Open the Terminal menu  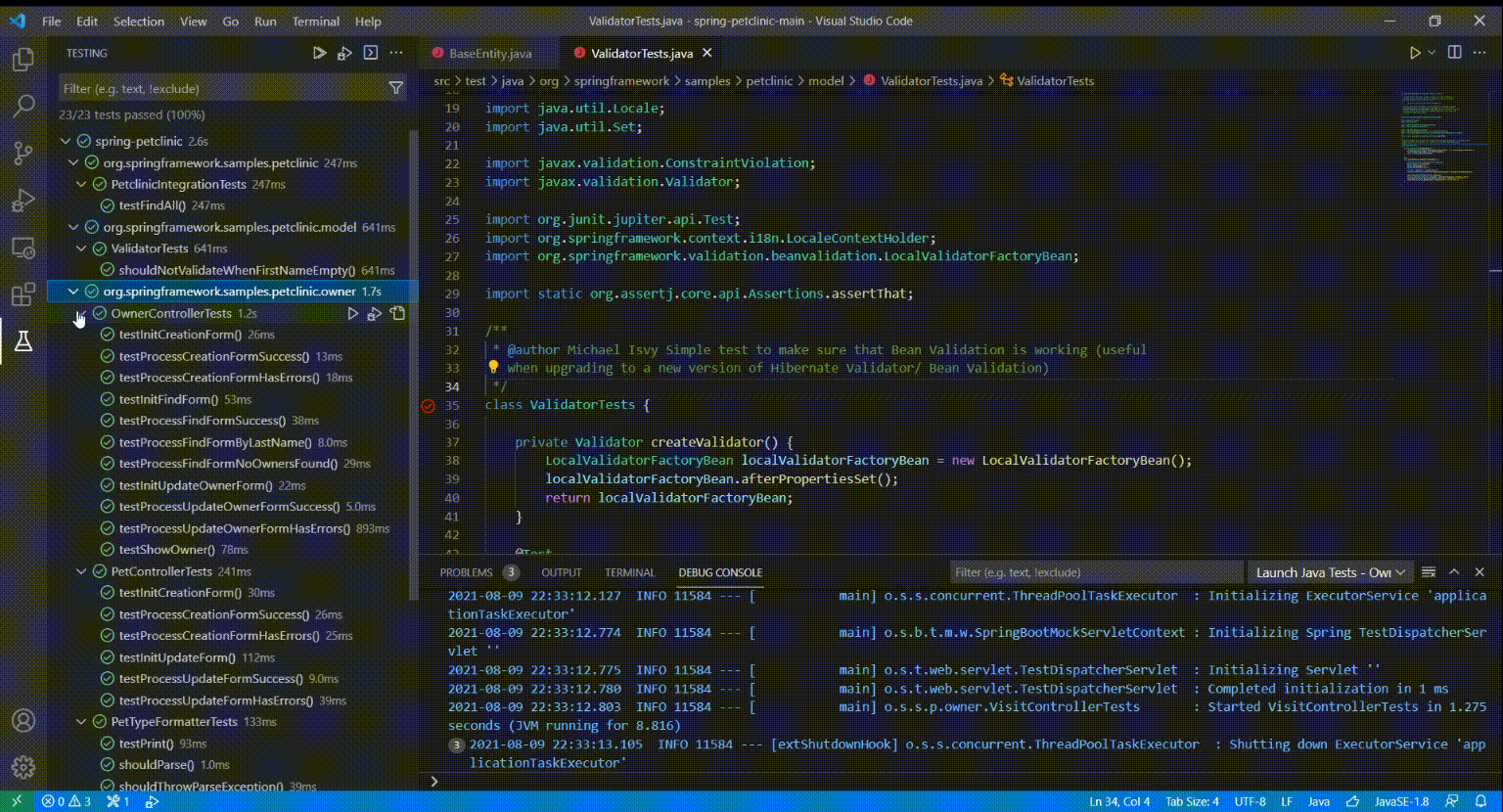[315, 22]
